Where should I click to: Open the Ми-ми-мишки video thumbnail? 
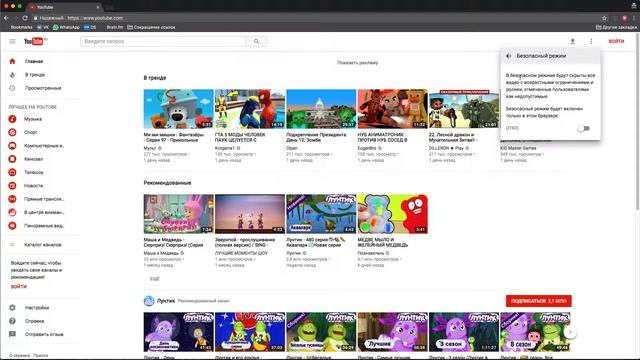point(178,109)
